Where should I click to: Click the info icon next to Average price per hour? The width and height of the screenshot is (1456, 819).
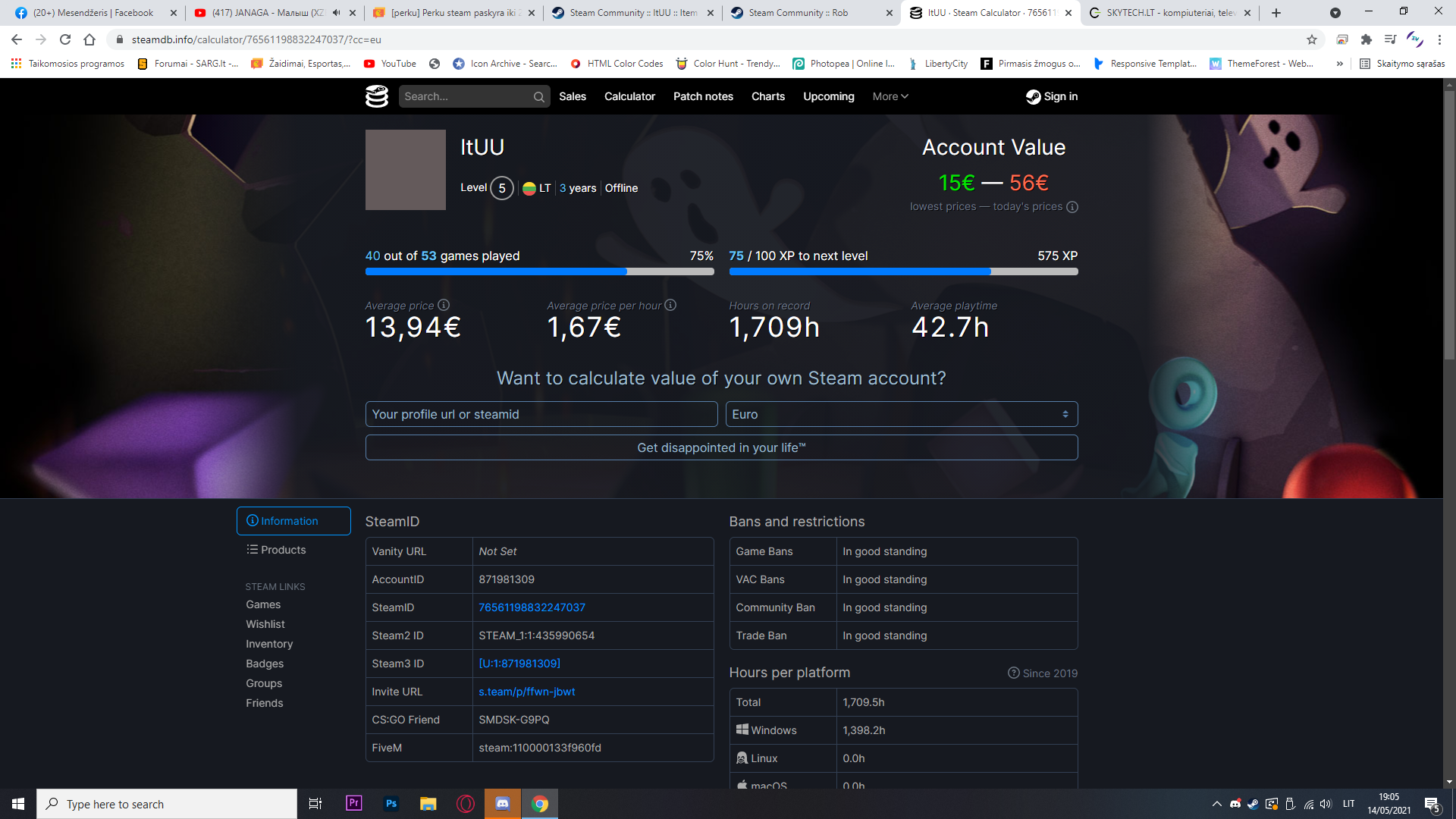pyautogui.click(x=670, y=305)
